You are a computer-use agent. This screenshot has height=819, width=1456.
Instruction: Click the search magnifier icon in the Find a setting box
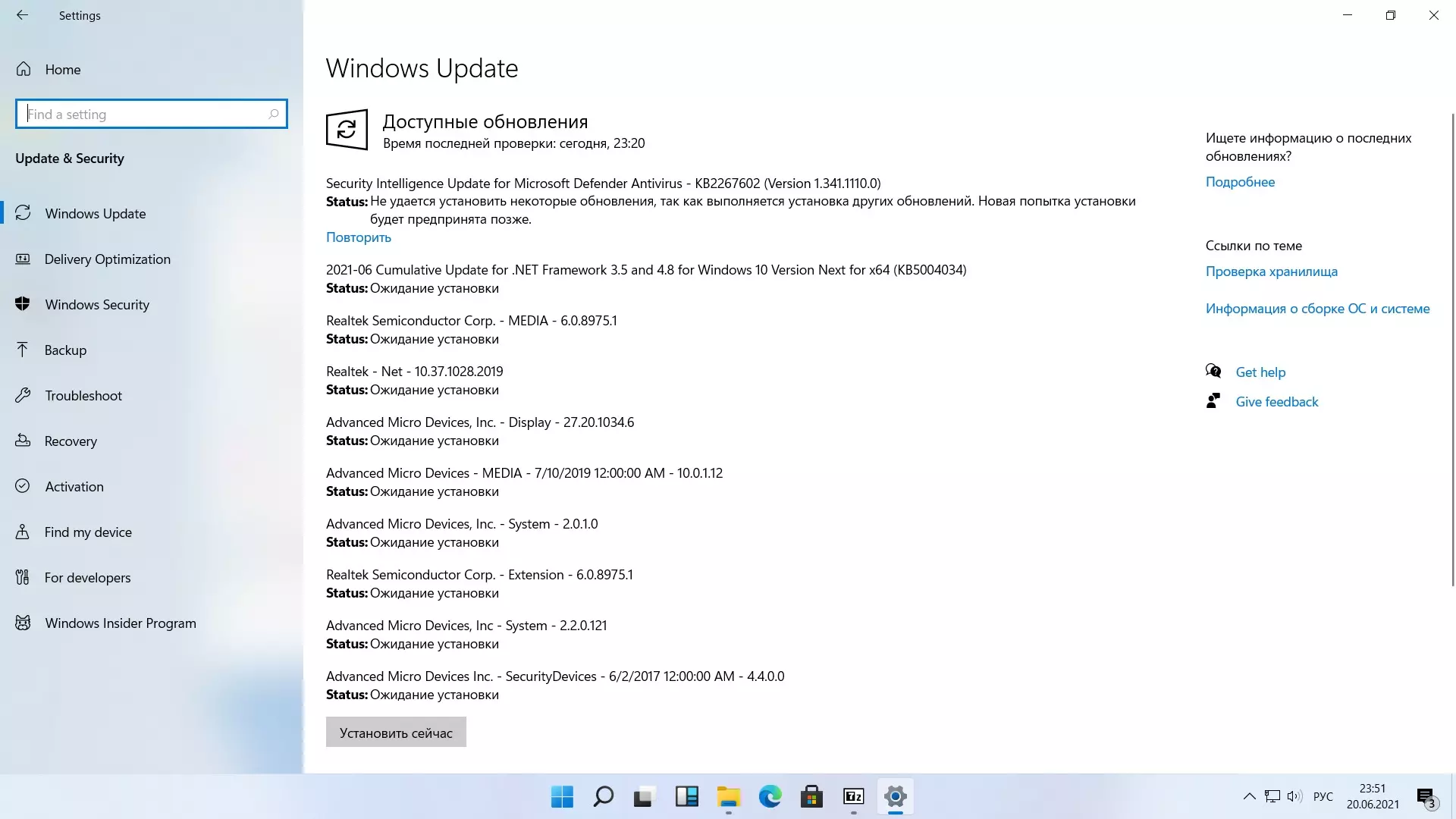pos(274,114)
